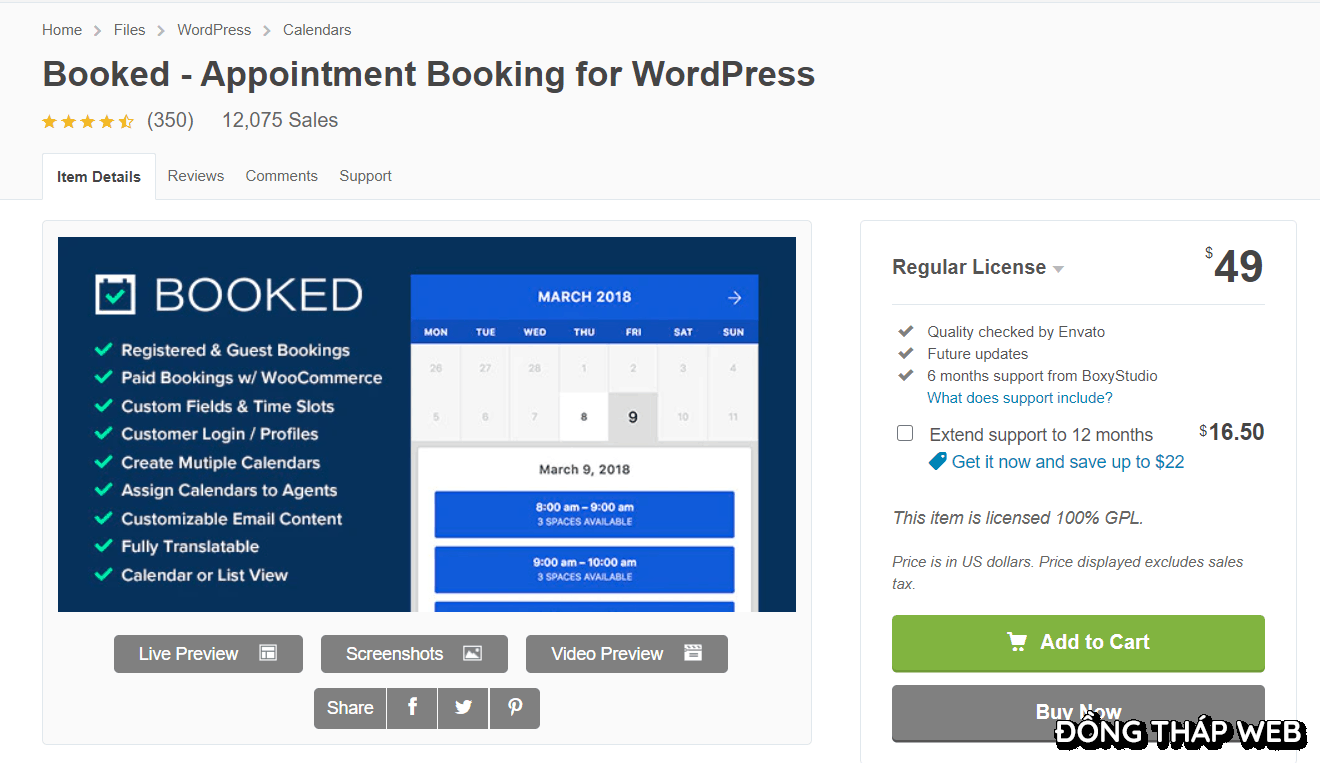The image size is (1320, 763).
Task: Click the star rating icons
Action: point(88,121)
